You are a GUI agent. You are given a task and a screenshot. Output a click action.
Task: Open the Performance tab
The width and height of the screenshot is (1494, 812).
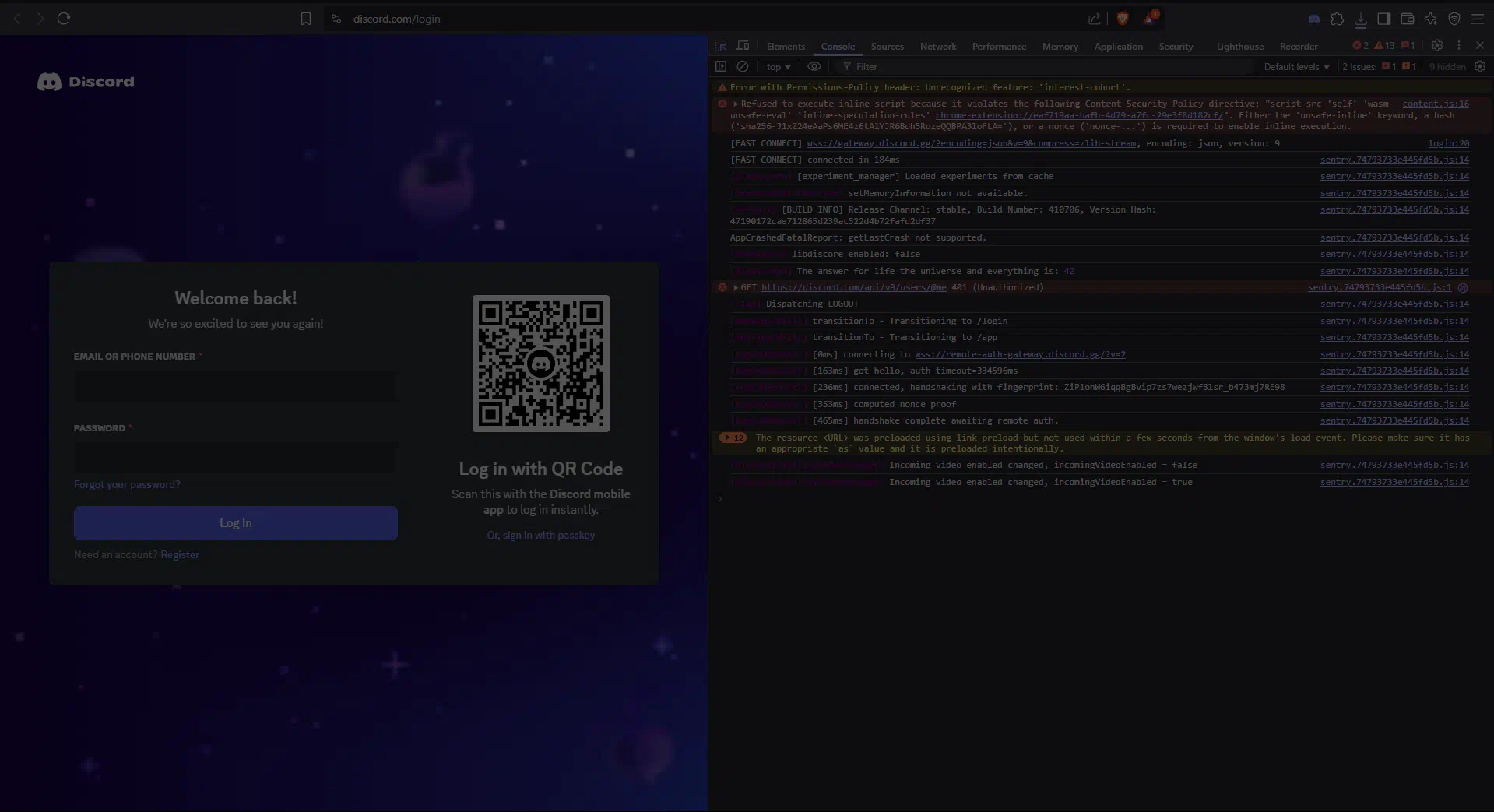[x=999, y=47]
